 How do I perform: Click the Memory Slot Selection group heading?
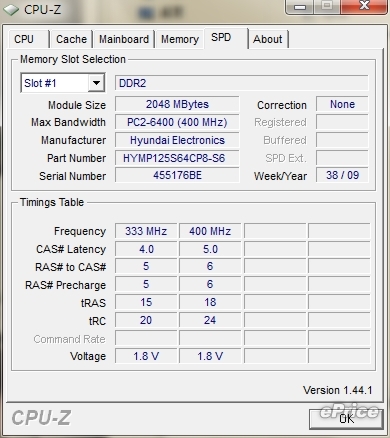tap(73, 59)
